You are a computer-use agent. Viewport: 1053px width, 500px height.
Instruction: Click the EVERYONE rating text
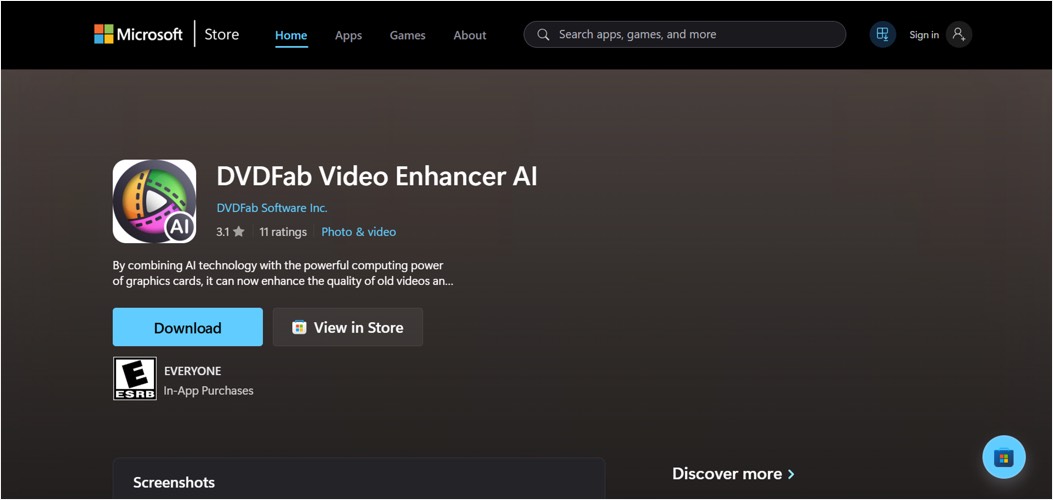(193, 370)
